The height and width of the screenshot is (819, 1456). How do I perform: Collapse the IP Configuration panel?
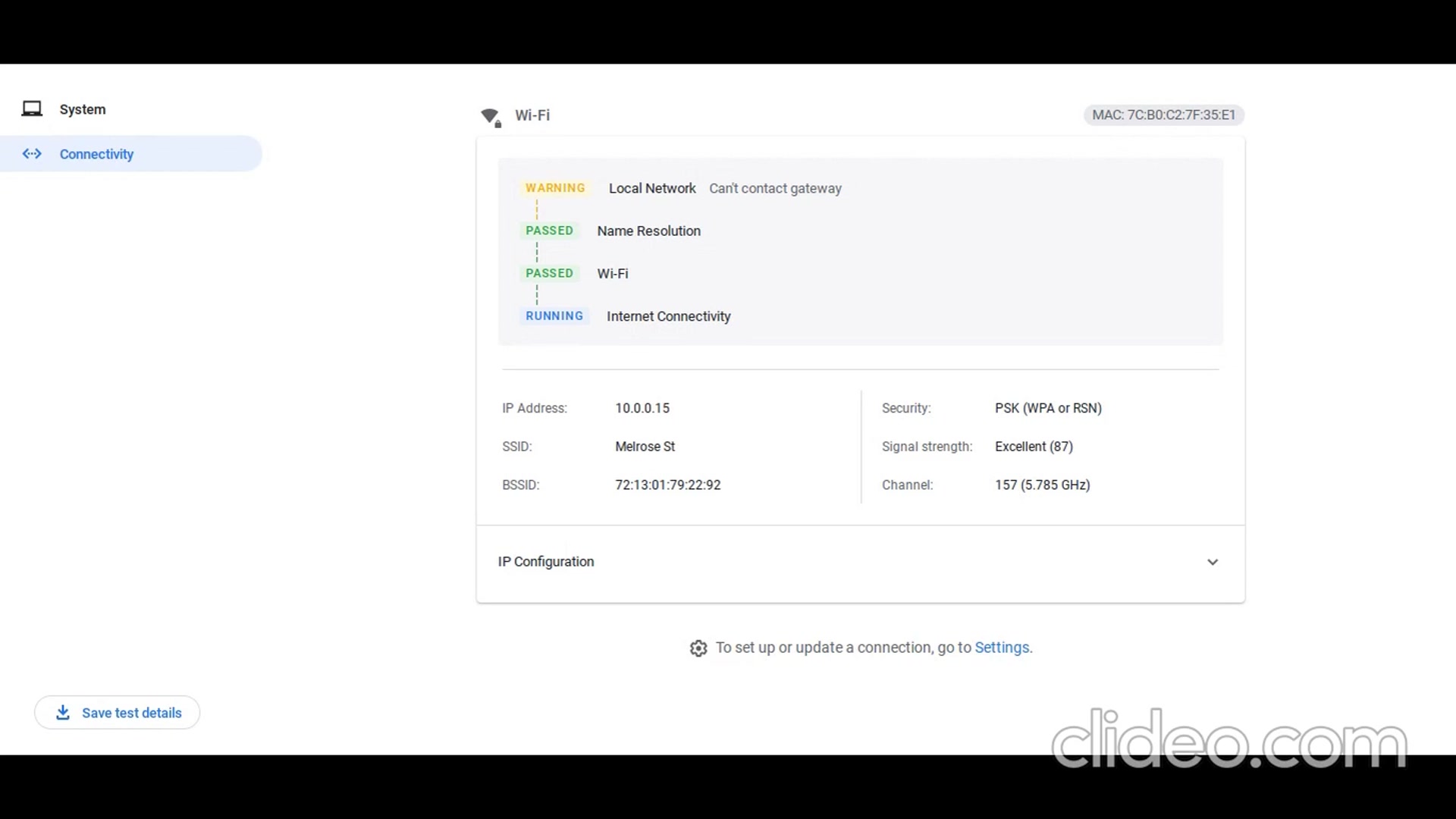point(1213,562)
